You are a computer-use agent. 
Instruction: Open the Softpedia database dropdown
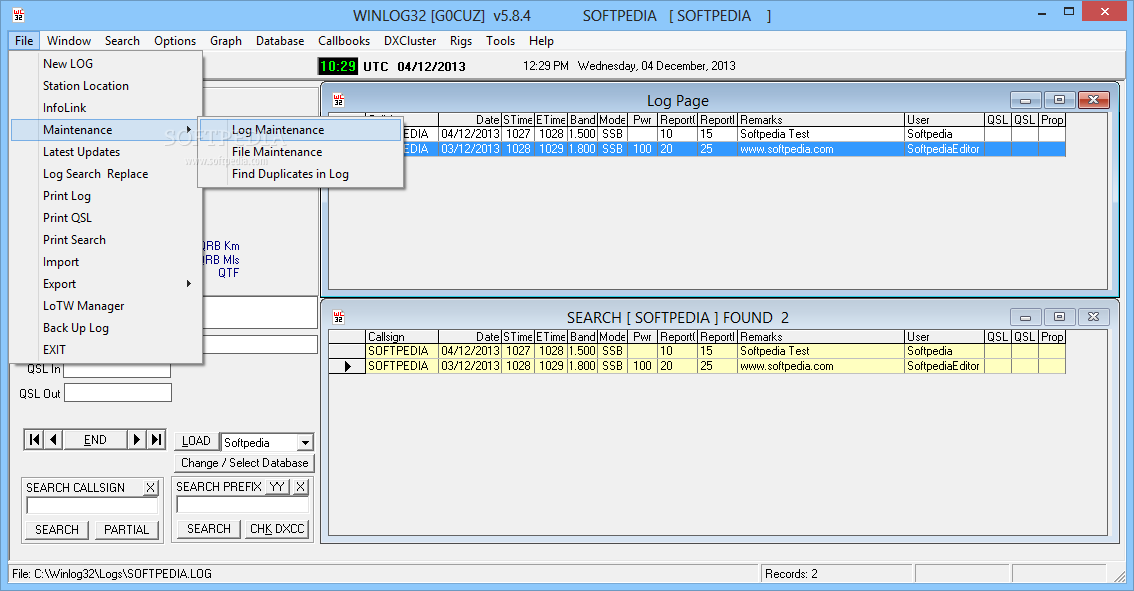pos(305,442)
